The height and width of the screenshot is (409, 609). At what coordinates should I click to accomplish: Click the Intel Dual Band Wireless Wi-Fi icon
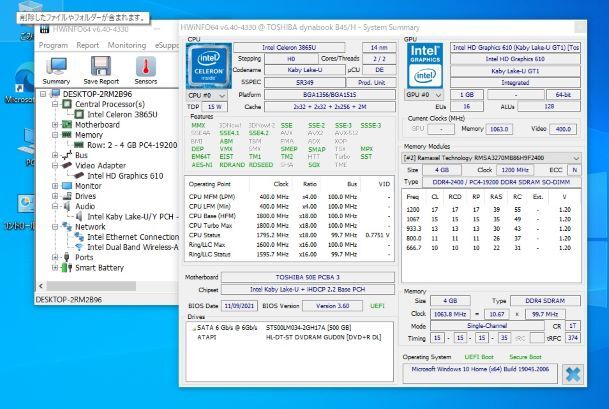(79, 247)
